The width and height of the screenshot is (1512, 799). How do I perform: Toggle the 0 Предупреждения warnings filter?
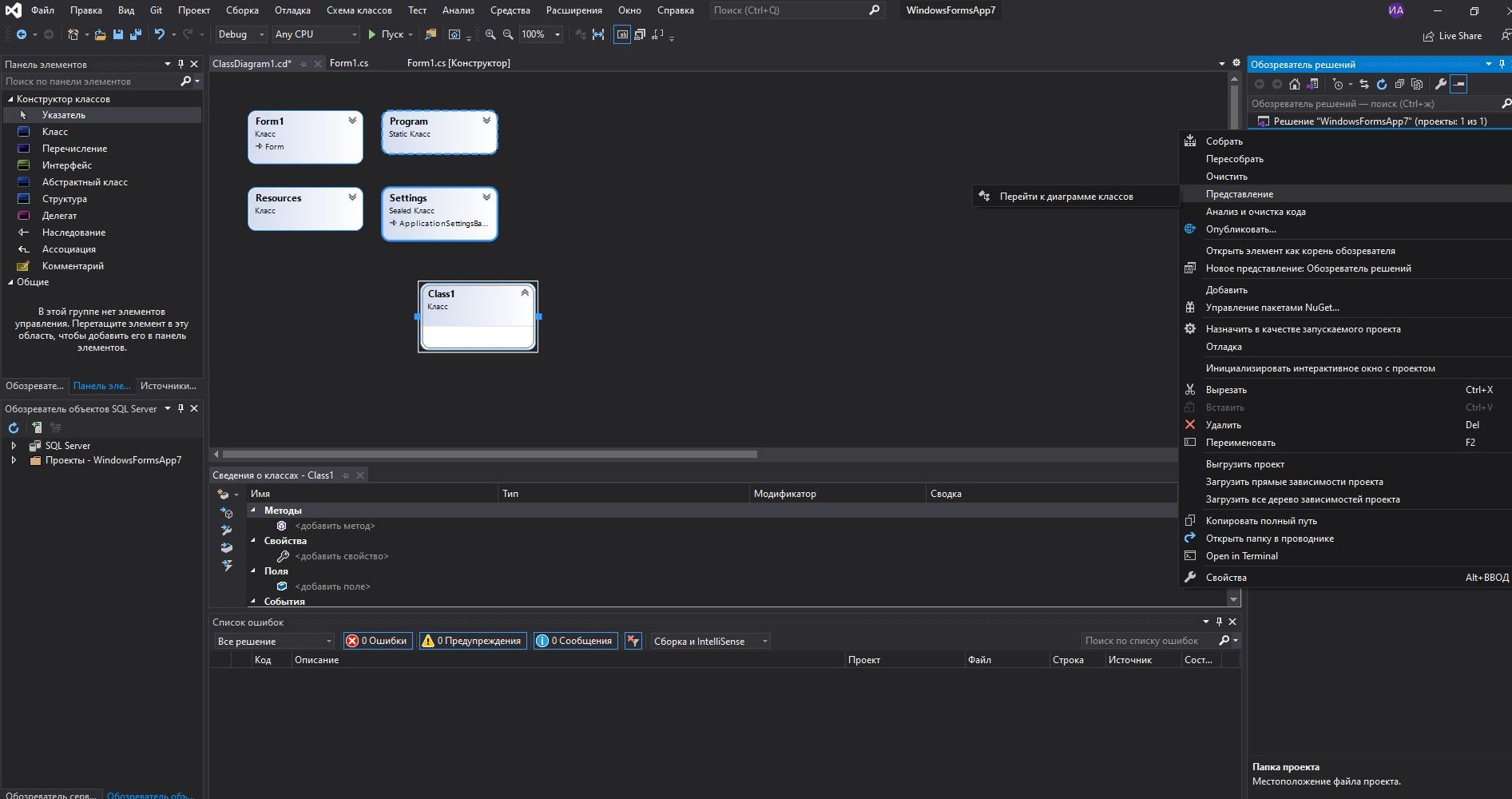471,641
